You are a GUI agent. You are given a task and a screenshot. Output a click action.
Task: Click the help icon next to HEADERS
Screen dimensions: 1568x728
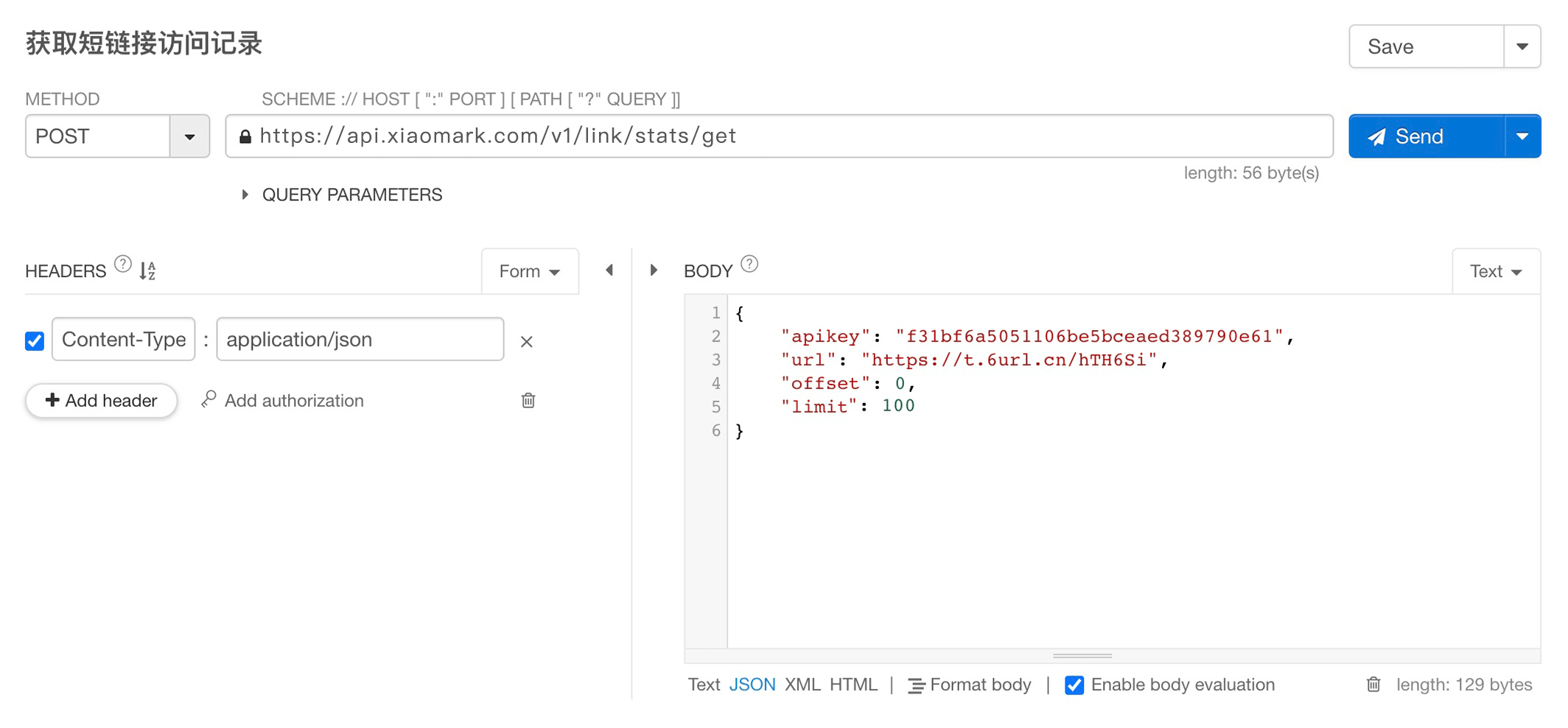point(123,265)
